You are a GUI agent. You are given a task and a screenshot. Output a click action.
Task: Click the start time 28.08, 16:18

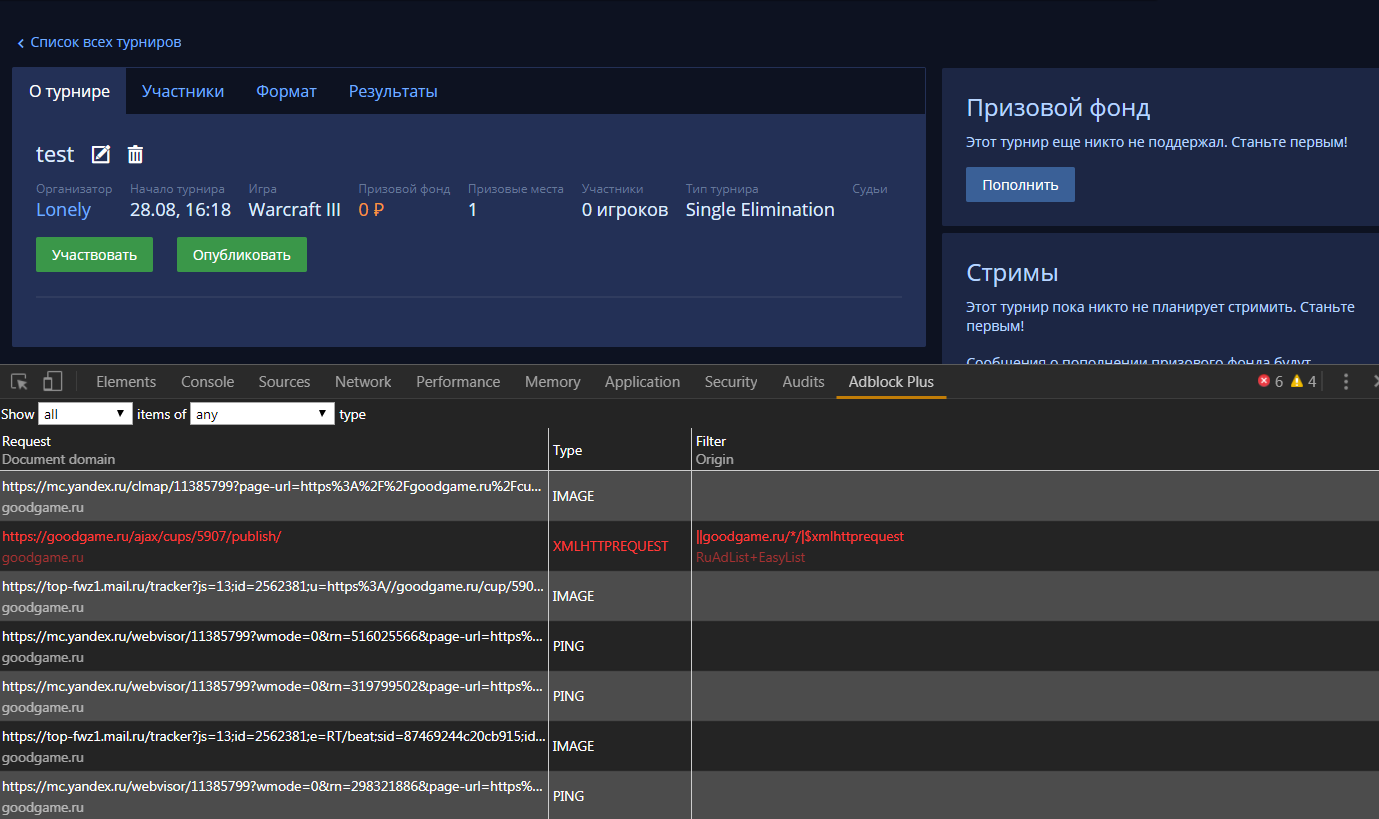[x=180, y=210]
